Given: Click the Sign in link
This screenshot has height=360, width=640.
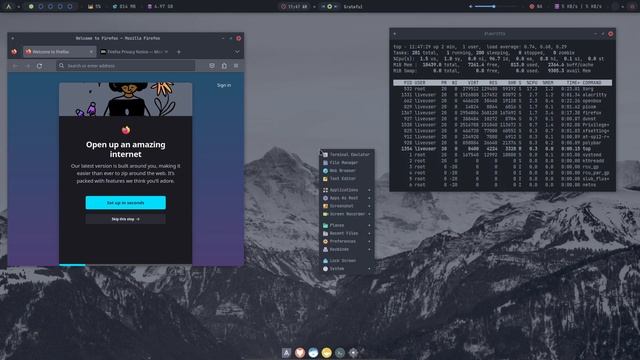Looking at the screenshot, I should pos(224,85).
